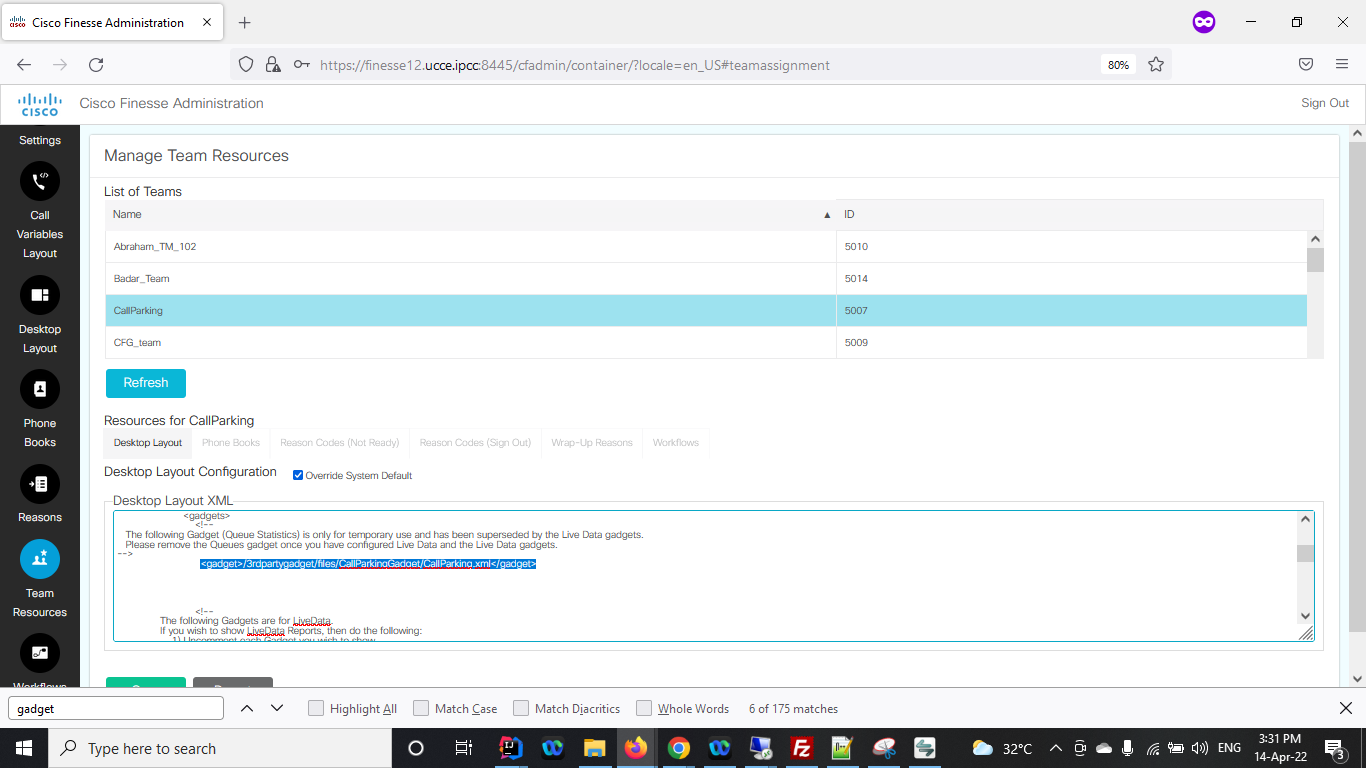Open the Reasons sidebar icon
Image resolution: width=1366 pixels, height=768 pixels.
(x=40, y=485)
